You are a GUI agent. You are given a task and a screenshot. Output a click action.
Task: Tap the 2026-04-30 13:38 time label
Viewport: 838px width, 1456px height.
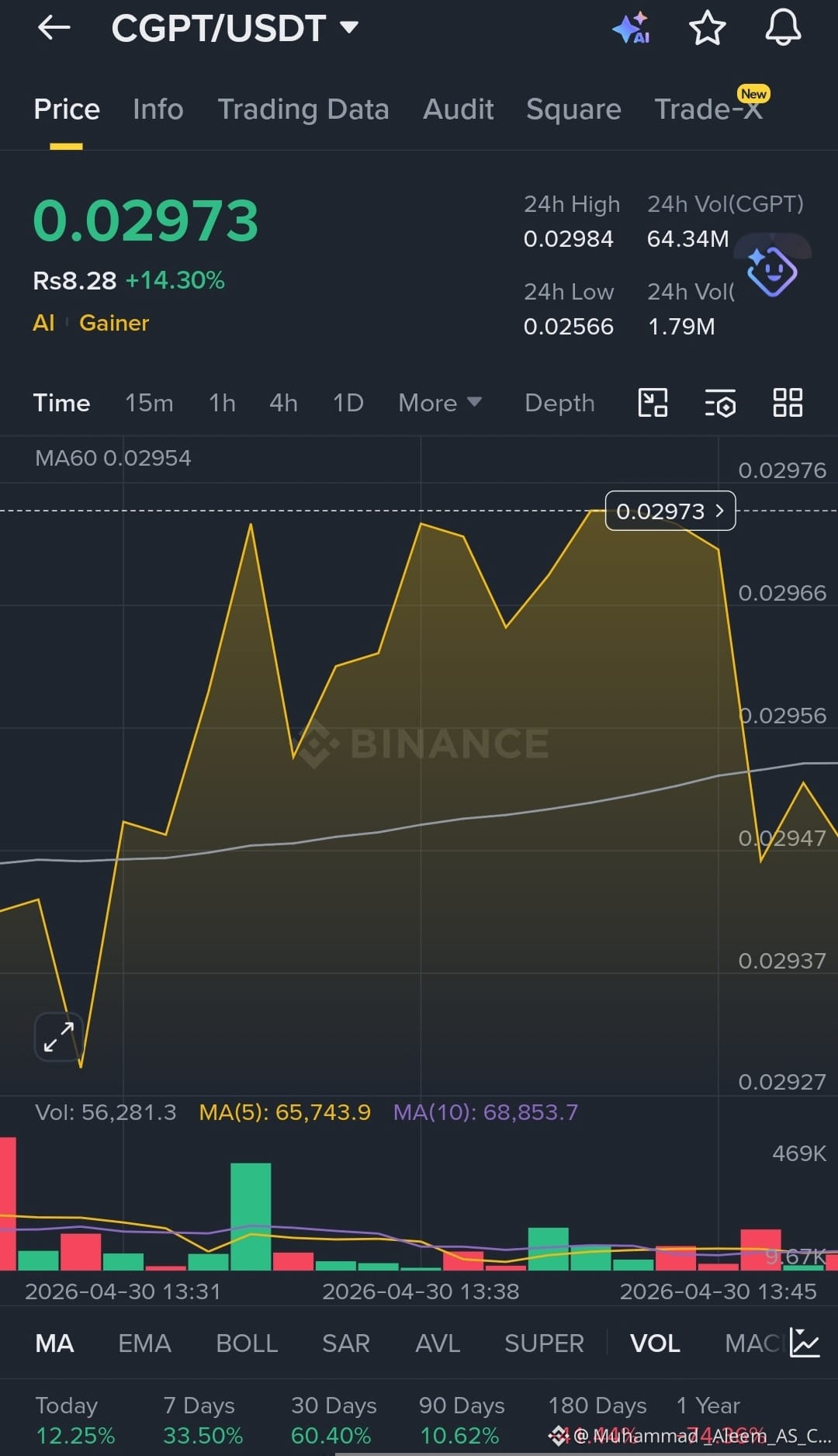click(421, 1291)
